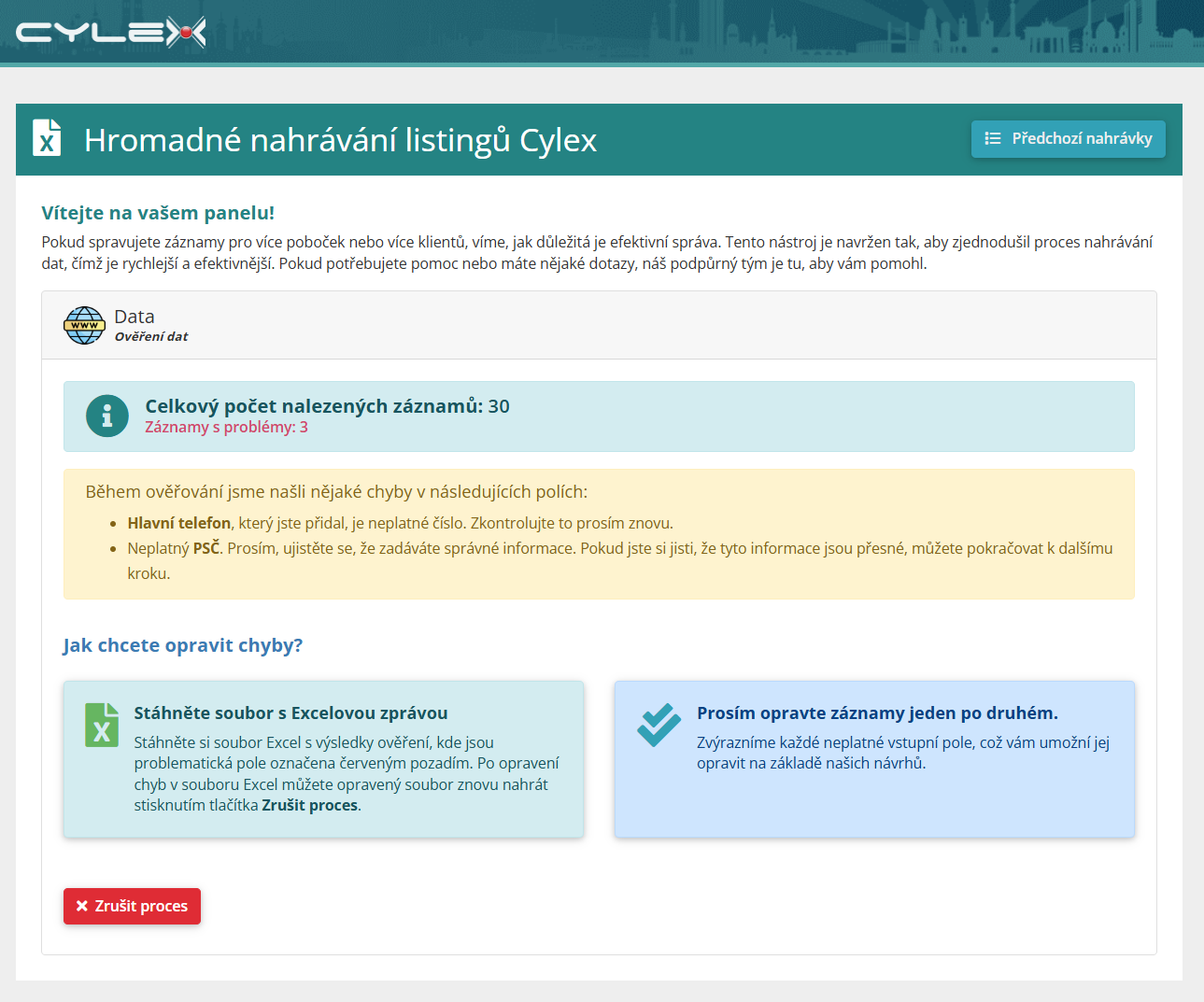Click the Neplatný PSČ warning line
Screen dimensions: 1204x1002
[x=620, y=560]
